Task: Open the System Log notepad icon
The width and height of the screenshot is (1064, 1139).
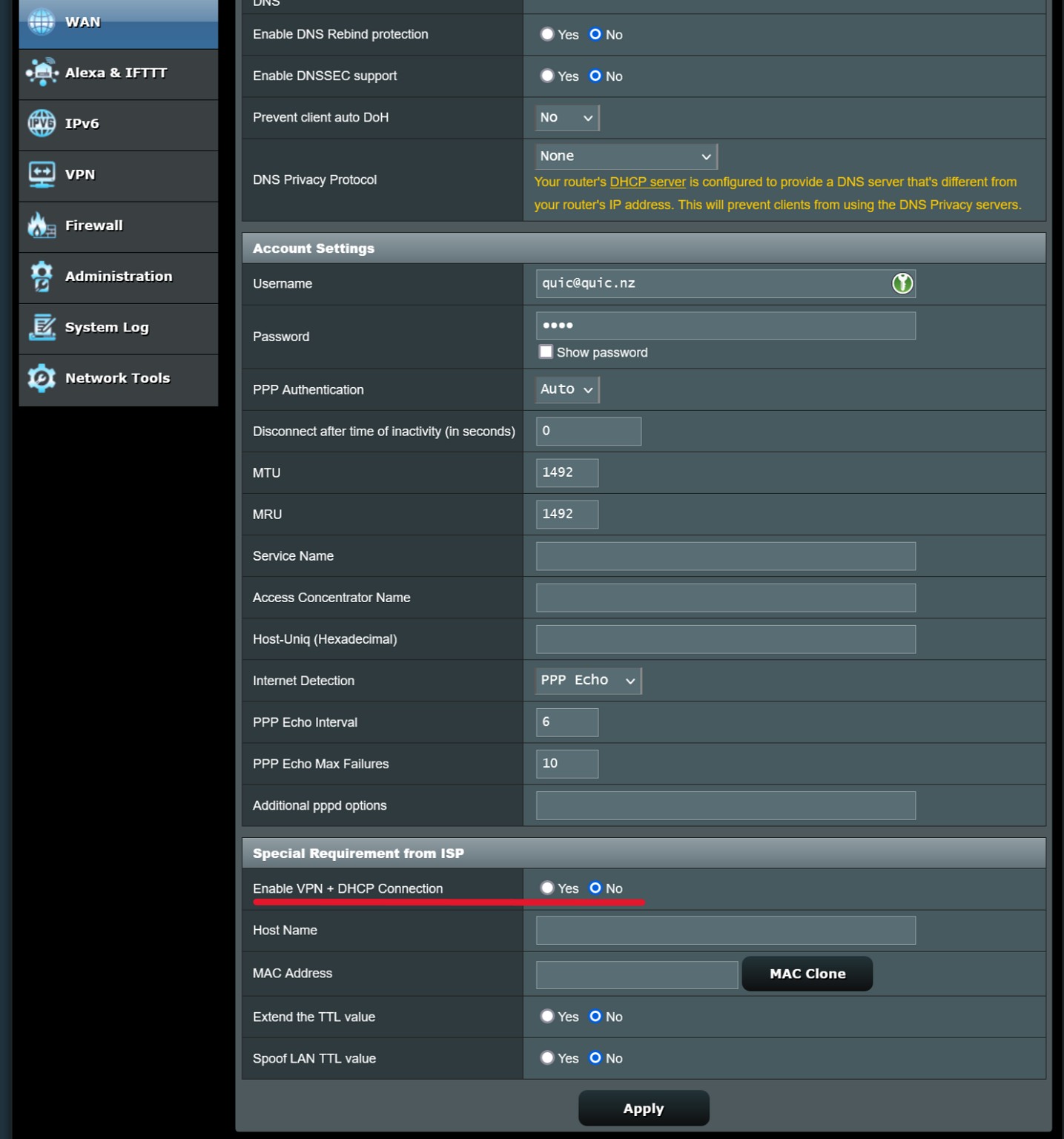Action: (42, 327)
